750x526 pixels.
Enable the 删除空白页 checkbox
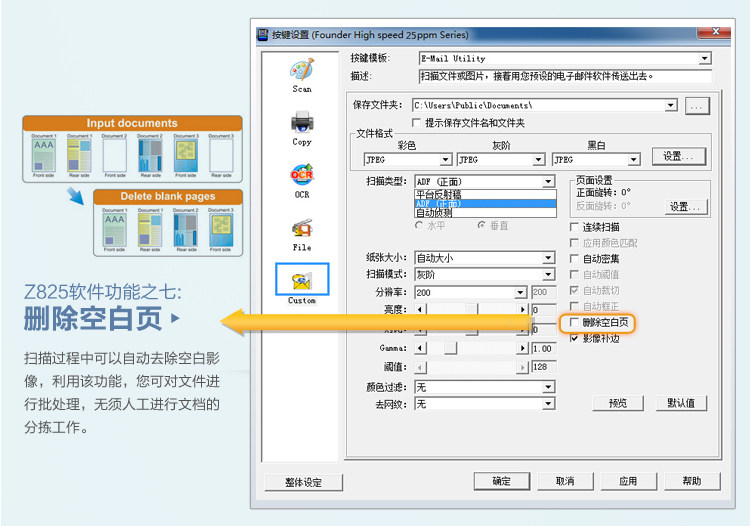(574, 322)
